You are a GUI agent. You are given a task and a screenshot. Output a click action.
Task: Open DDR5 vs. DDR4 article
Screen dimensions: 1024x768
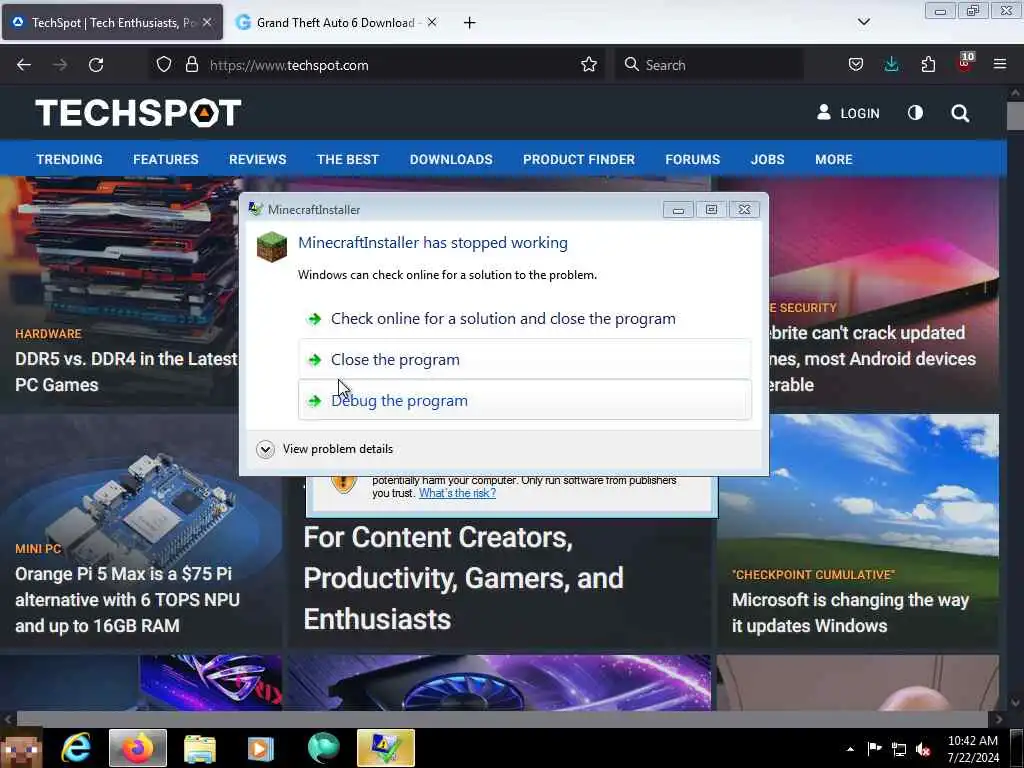click(126, 372)
